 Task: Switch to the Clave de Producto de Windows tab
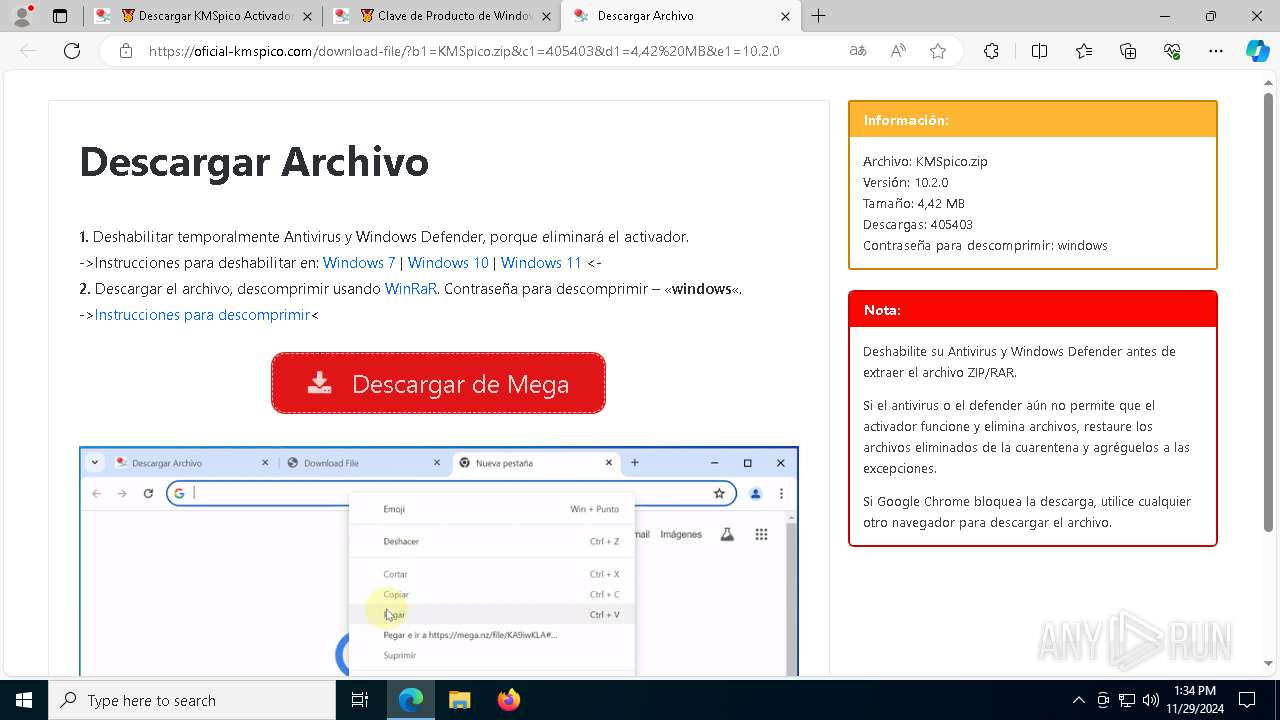click(441, 16)
